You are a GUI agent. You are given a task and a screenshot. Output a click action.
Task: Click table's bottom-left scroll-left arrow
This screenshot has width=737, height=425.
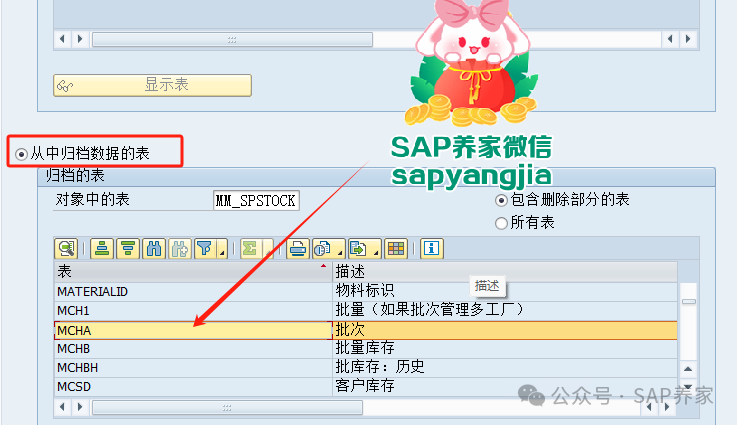tap(62, 407)
